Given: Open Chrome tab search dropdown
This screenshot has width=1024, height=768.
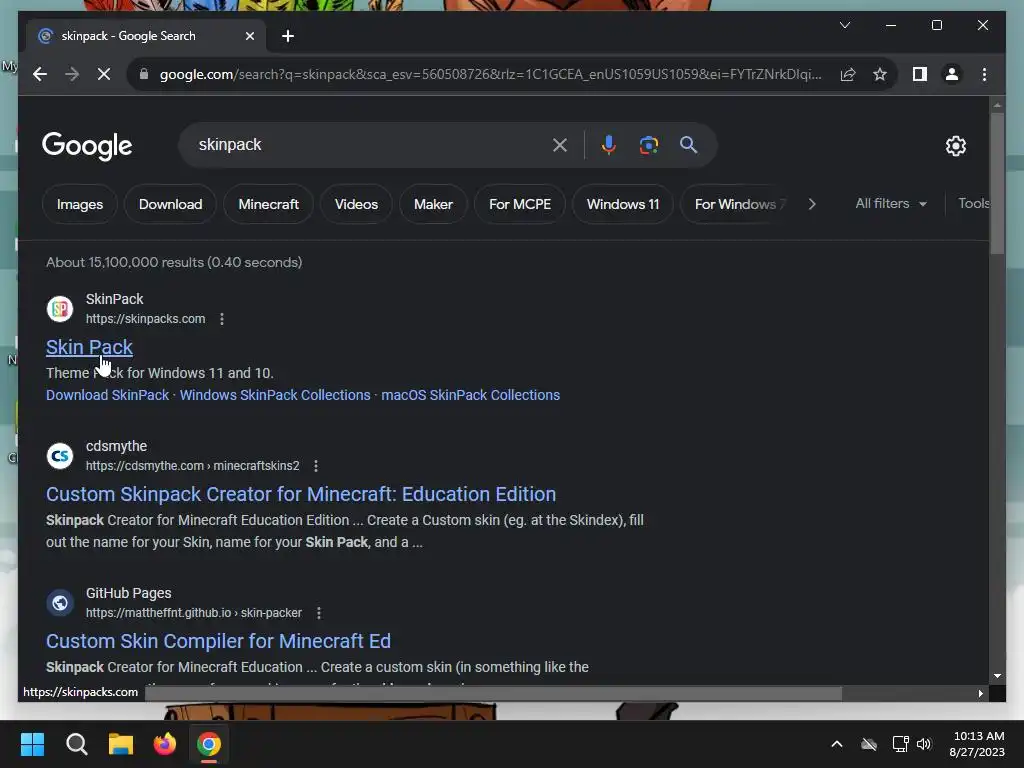Looking at the screenshot, I should 844,25.
